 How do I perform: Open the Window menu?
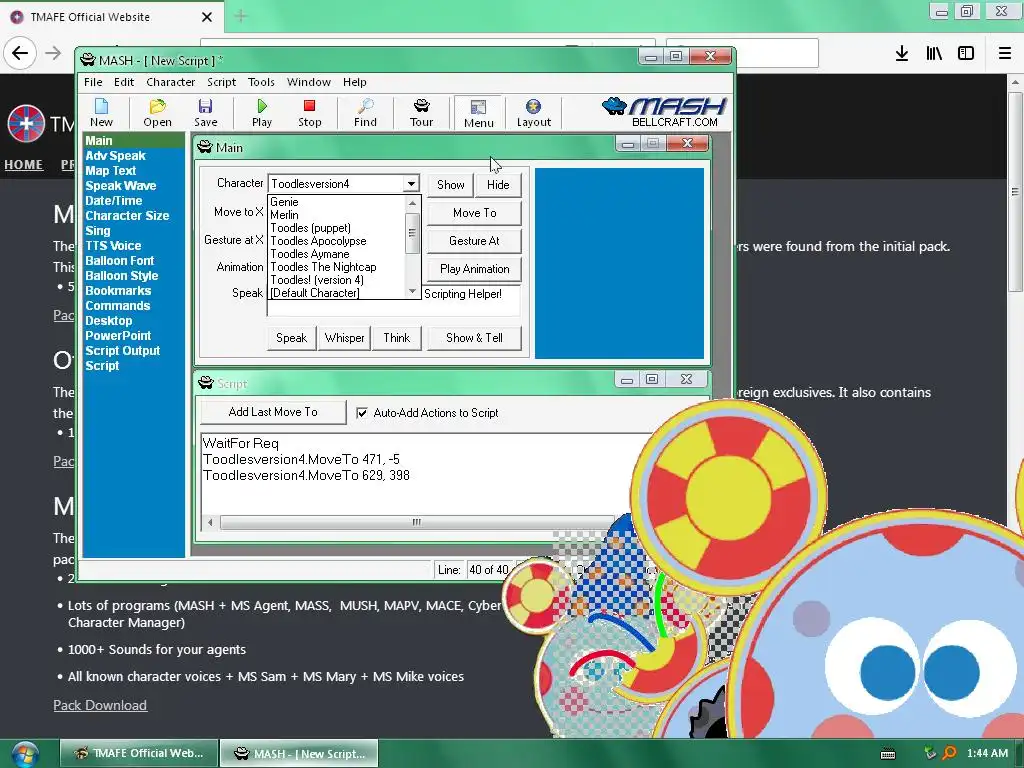click(x=309, y=82)
